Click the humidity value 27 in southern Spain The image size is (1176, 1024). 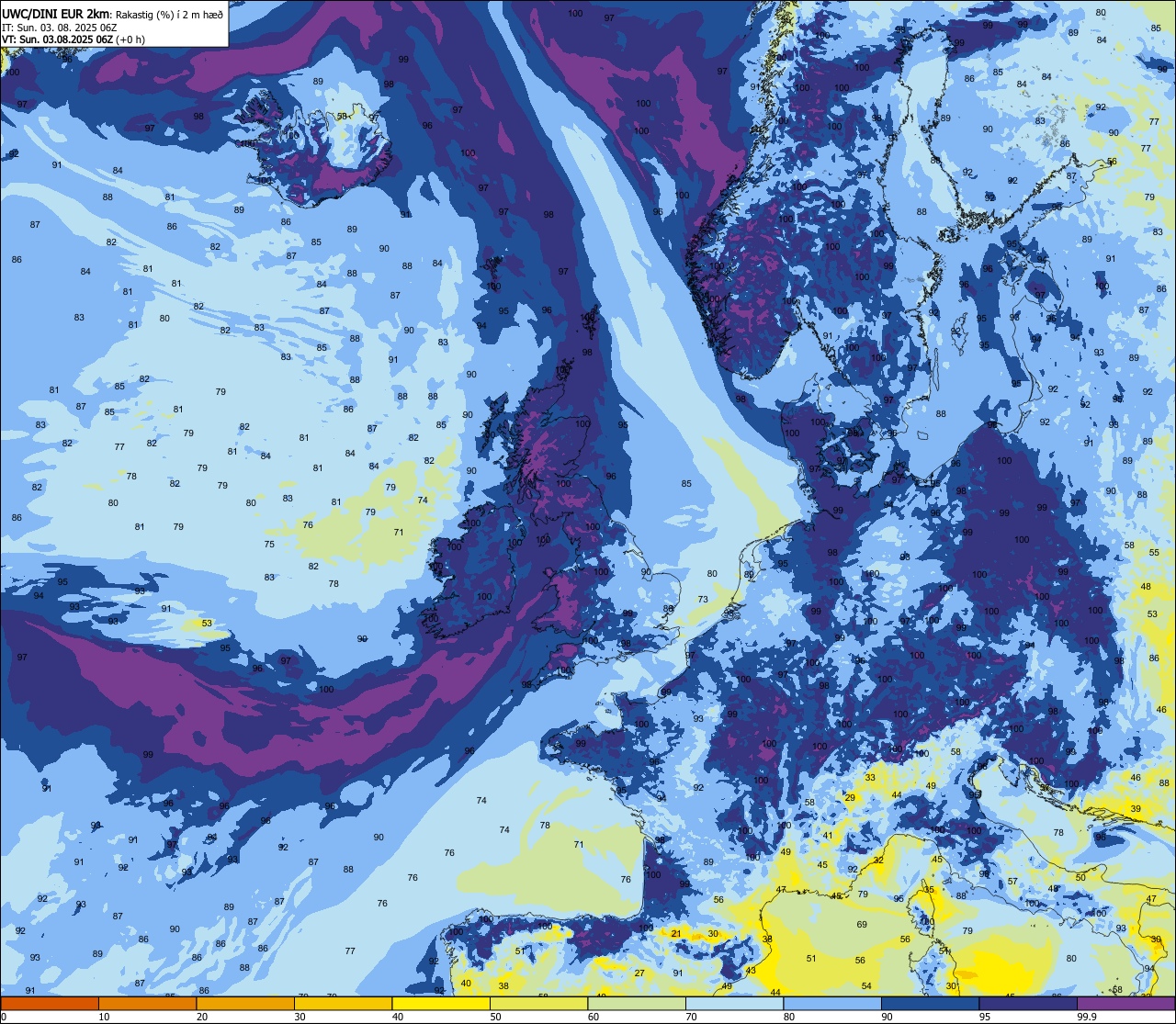pyautogui.click(x=639, y=973)
